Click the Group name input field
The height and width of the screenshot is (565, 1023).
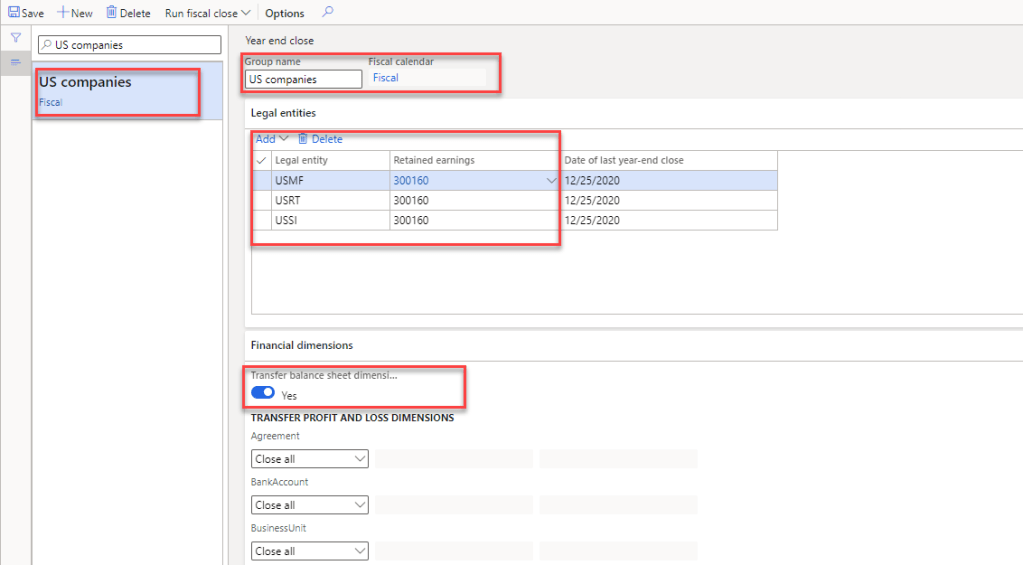(303, 79)
